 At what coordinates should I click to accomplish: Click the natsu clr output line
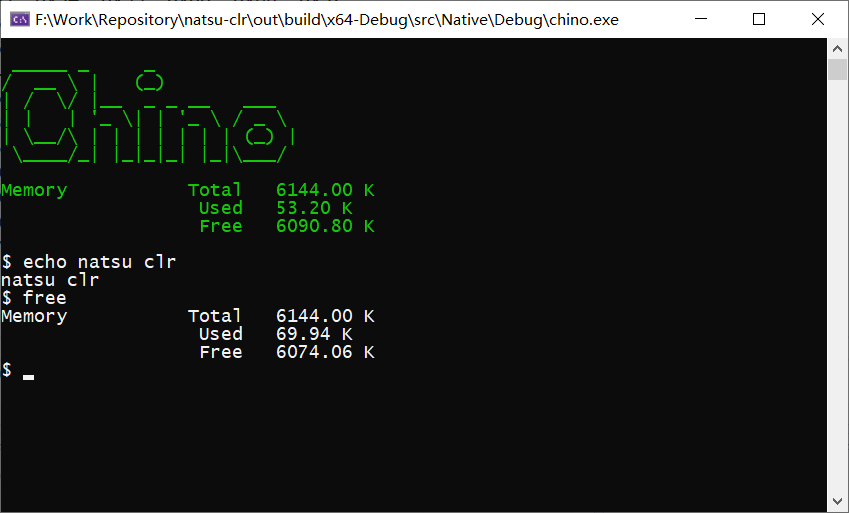coord(50,280)
